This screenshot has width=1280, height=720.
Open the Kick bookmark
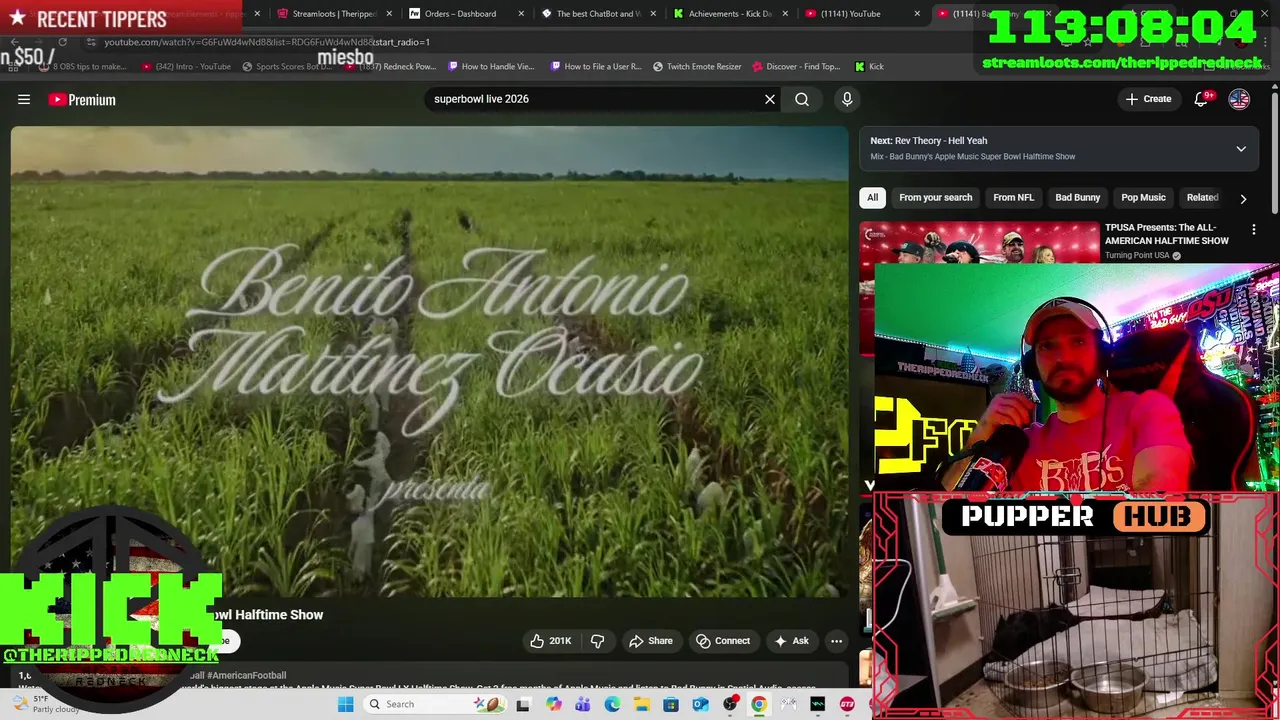[869, 66]
